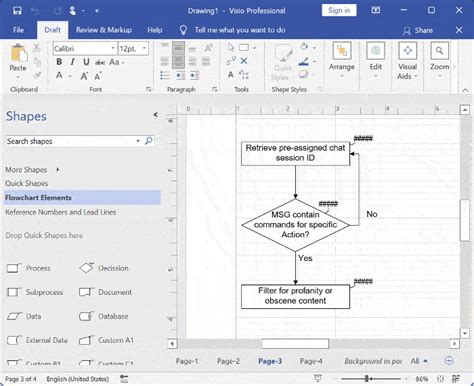Click the Connector tool icon
This screenshot has width=474, height=386.
click(x=231, y=61)
